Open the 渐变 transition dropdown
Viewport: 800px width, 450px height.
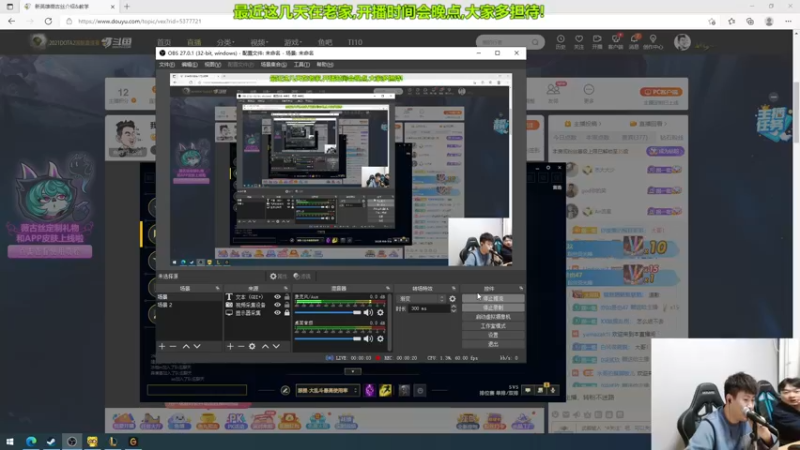coord(421,298)
